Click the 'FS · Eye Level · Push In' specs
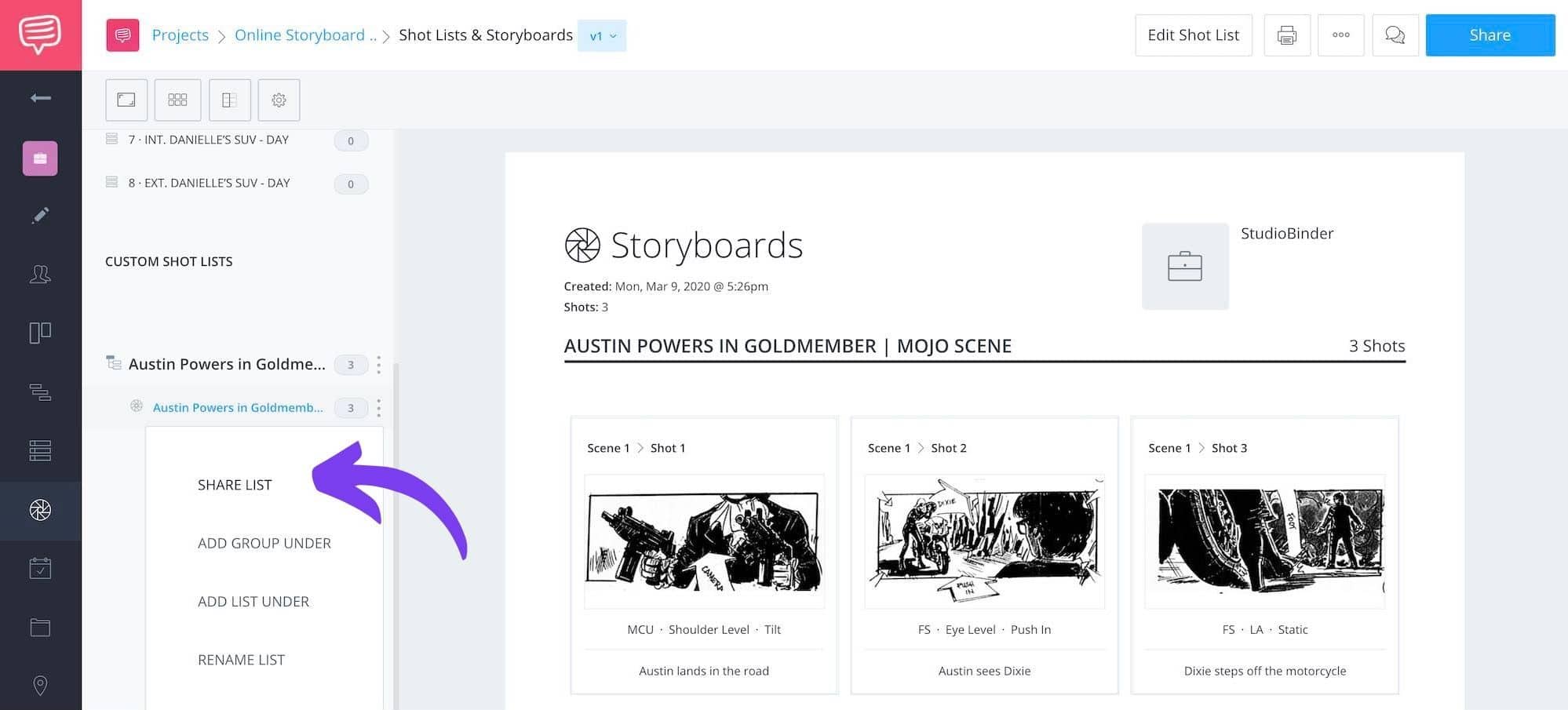The image size is (1568, 710). 984,629
